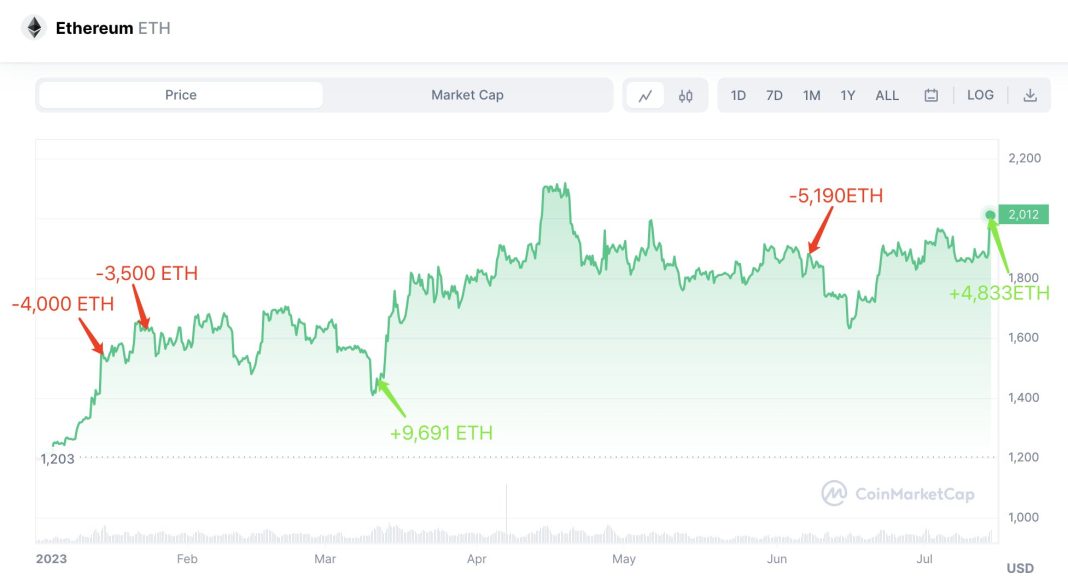Click the -4,000 ETH annotation label

(62, 304)
